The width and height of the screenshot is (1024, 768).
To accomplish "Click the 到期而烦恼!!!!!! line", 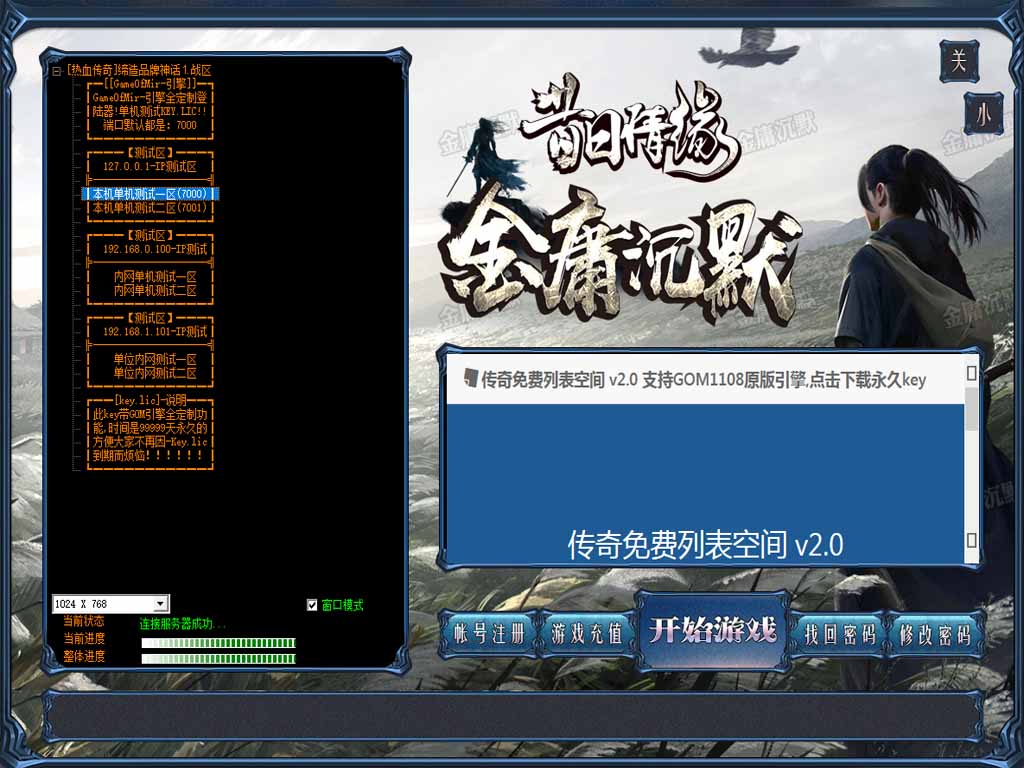I will 150,455.
